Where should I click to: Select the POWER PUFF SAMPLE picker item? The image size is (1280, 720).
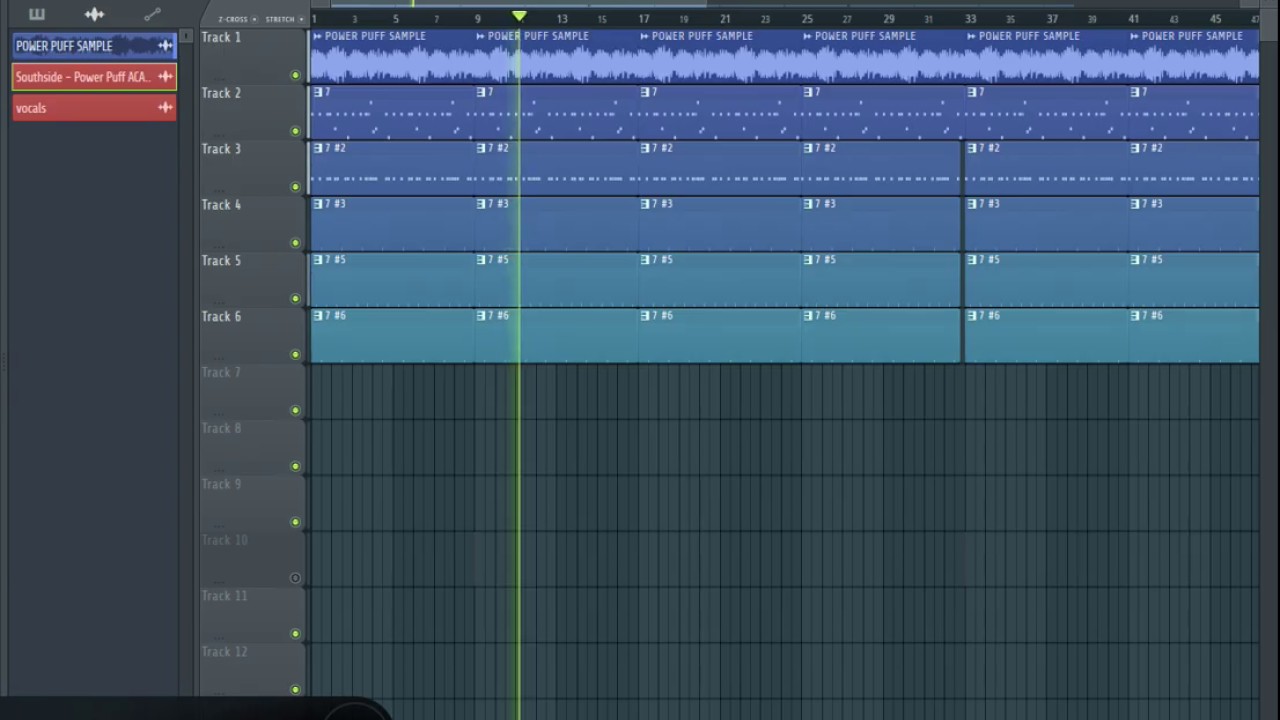(94, 45)
